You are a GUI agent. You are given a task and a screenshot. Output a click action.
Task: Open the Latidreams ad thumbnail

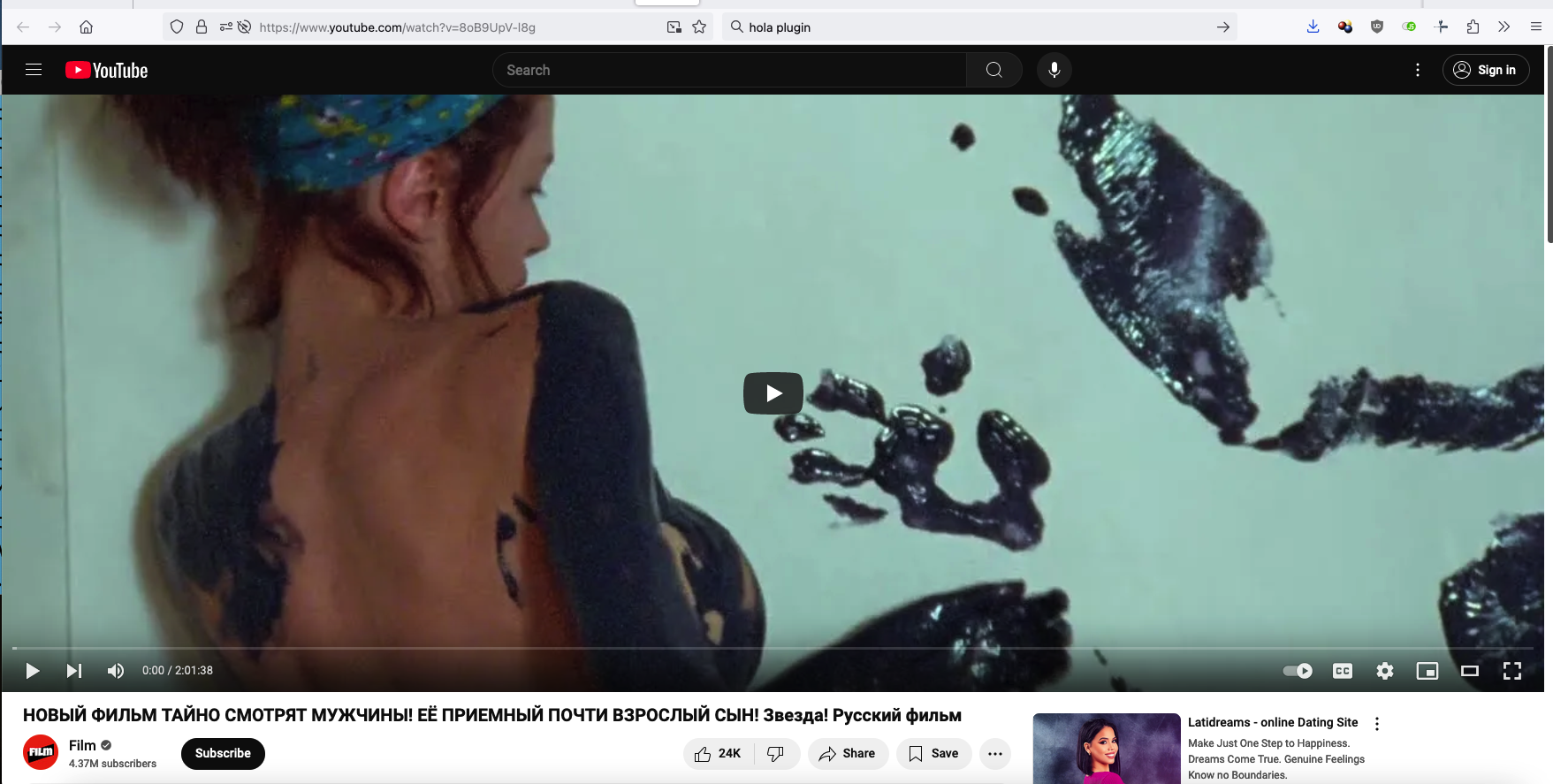[x=1107, y=749]
